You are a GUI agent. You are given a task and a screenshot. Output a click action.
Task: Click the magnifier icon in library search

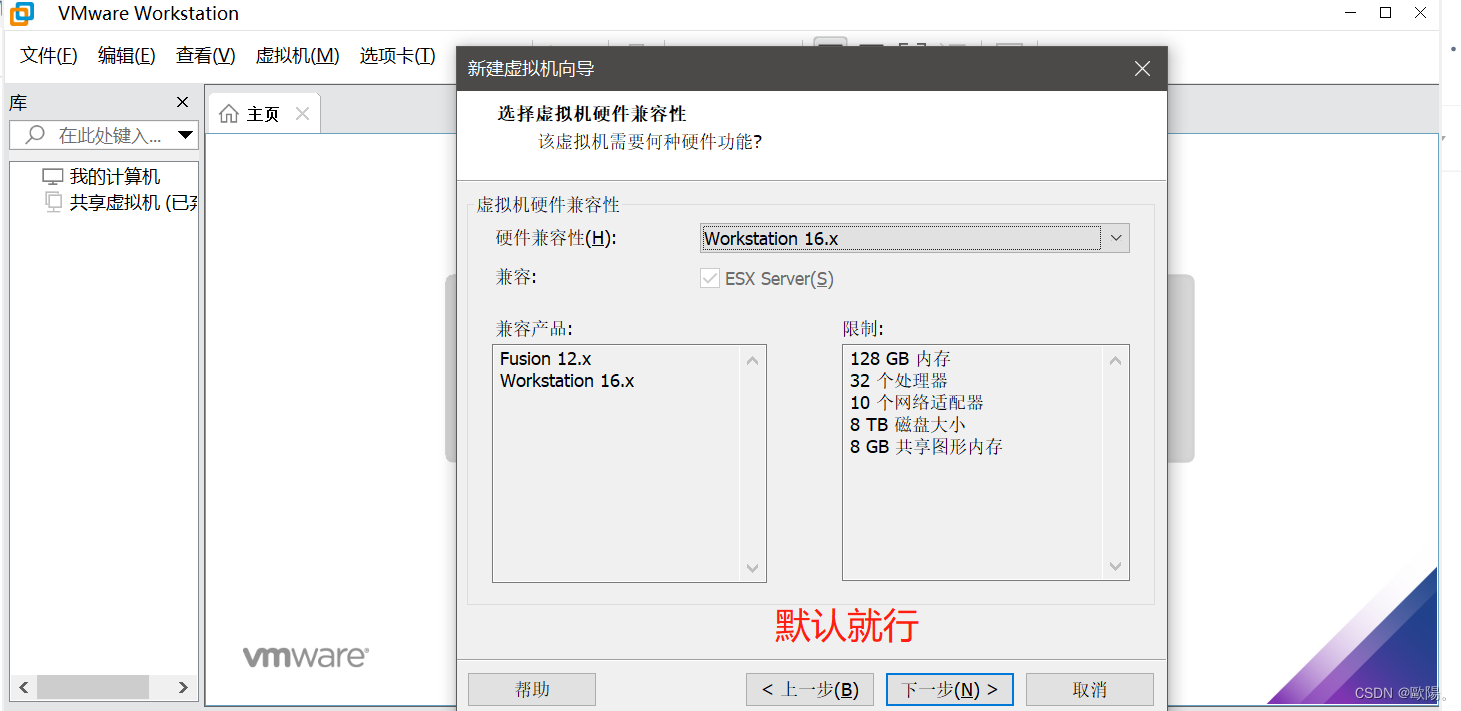tap(35, 134)
